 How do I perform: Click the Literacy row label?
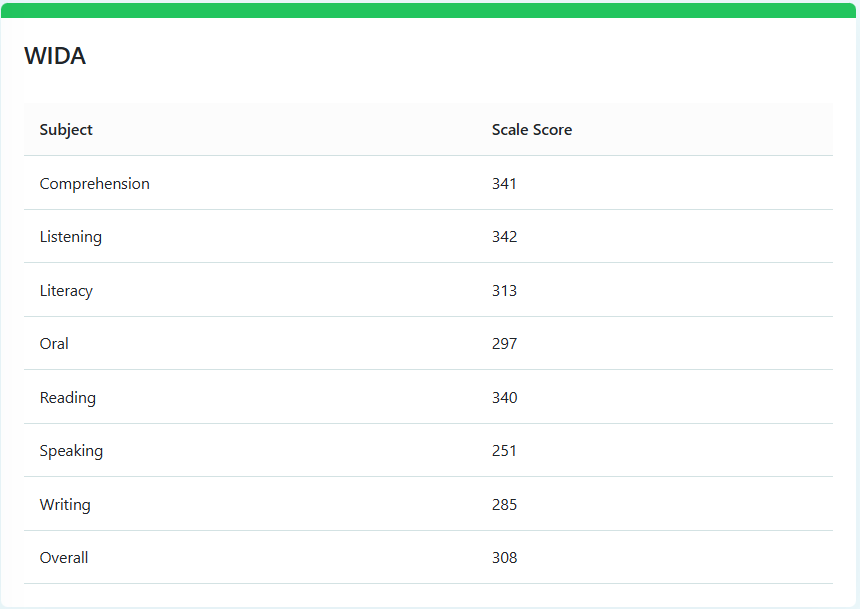[66, 290]
